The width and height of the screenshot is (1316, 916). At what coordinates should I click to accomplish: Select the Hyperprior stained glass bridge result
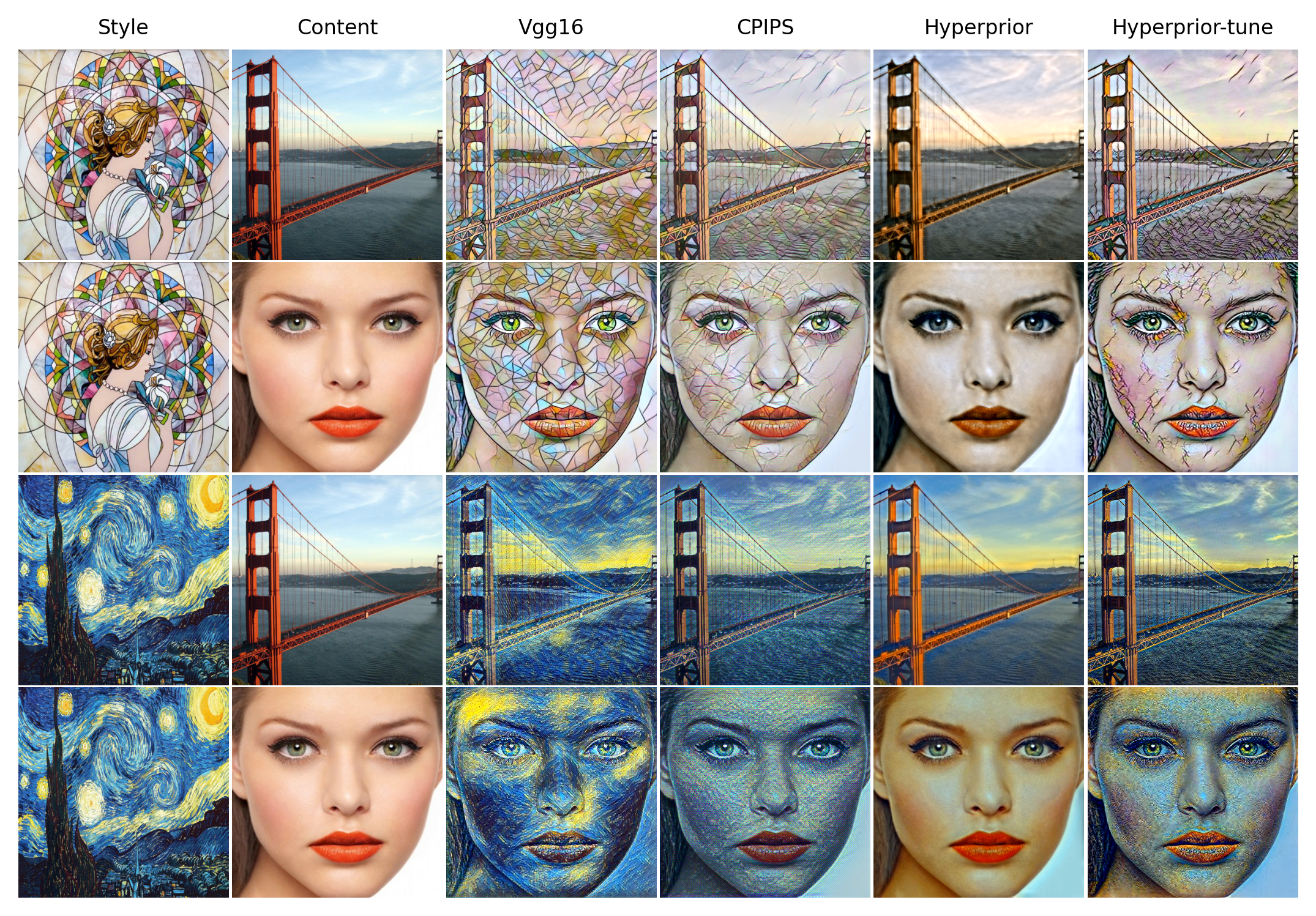[979, 155]
